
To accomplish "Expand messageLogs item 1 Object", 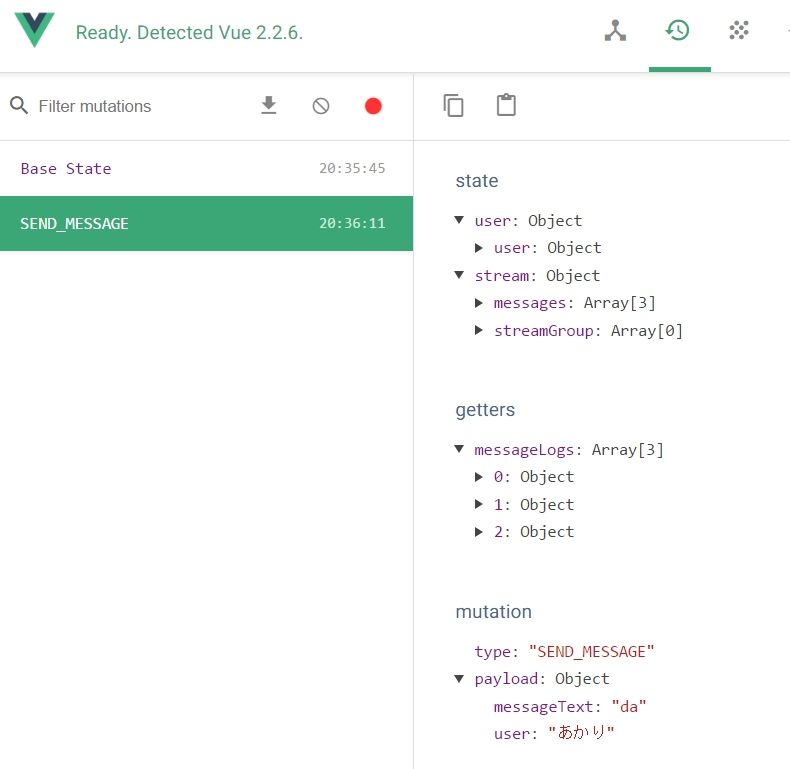I will tap(479, 504).
